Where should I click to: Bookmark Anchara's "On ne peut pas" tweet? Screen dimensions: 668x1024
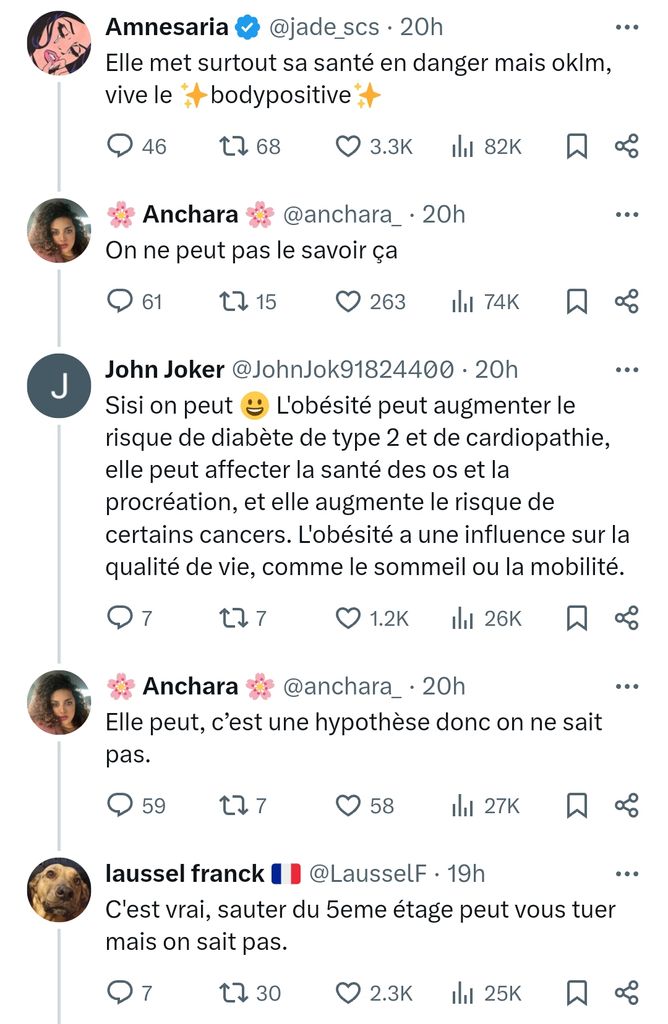pyautogui.click(x=576, y=301)
